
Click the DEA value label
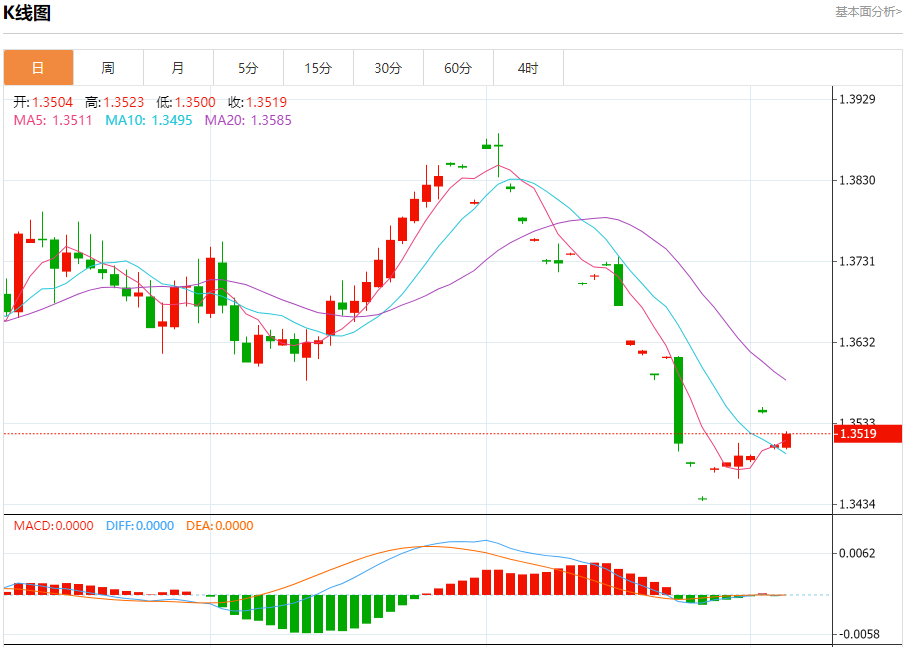pyautogui.click(x=219, y=526)
